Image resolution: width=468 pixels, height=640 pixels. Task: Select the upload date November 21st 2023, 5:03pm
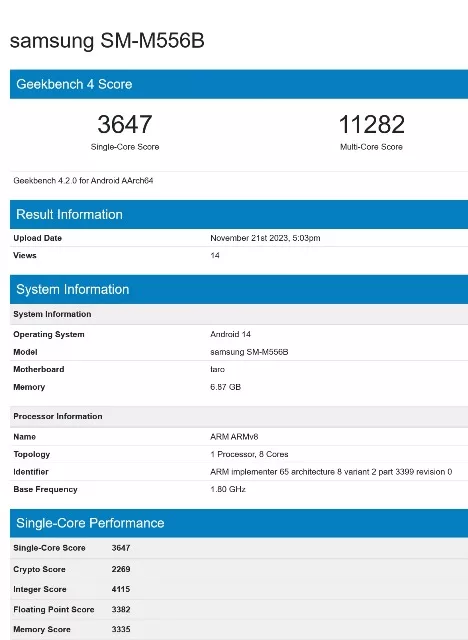(265, 238)
